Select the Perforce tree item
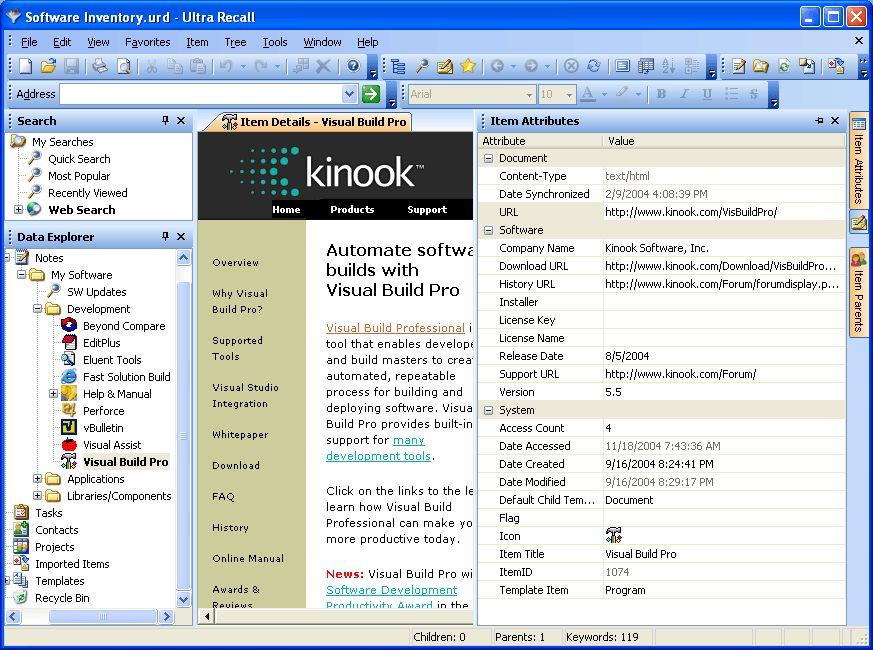The width and height of the screenshot is (873, 650). pos(104,411)
